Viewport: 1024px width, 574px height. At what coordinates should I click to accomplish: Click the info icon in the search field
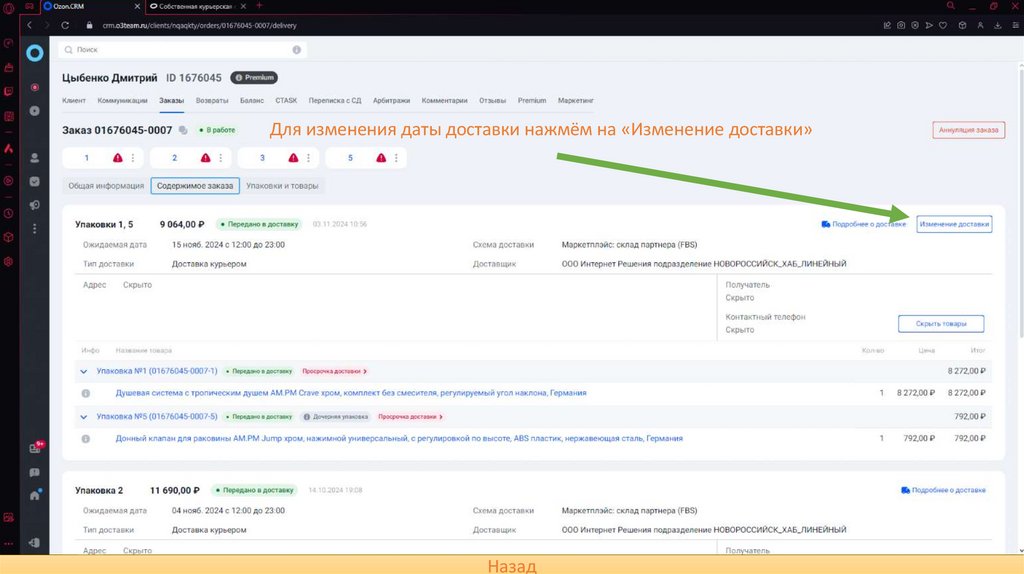(x=296, y=50)
